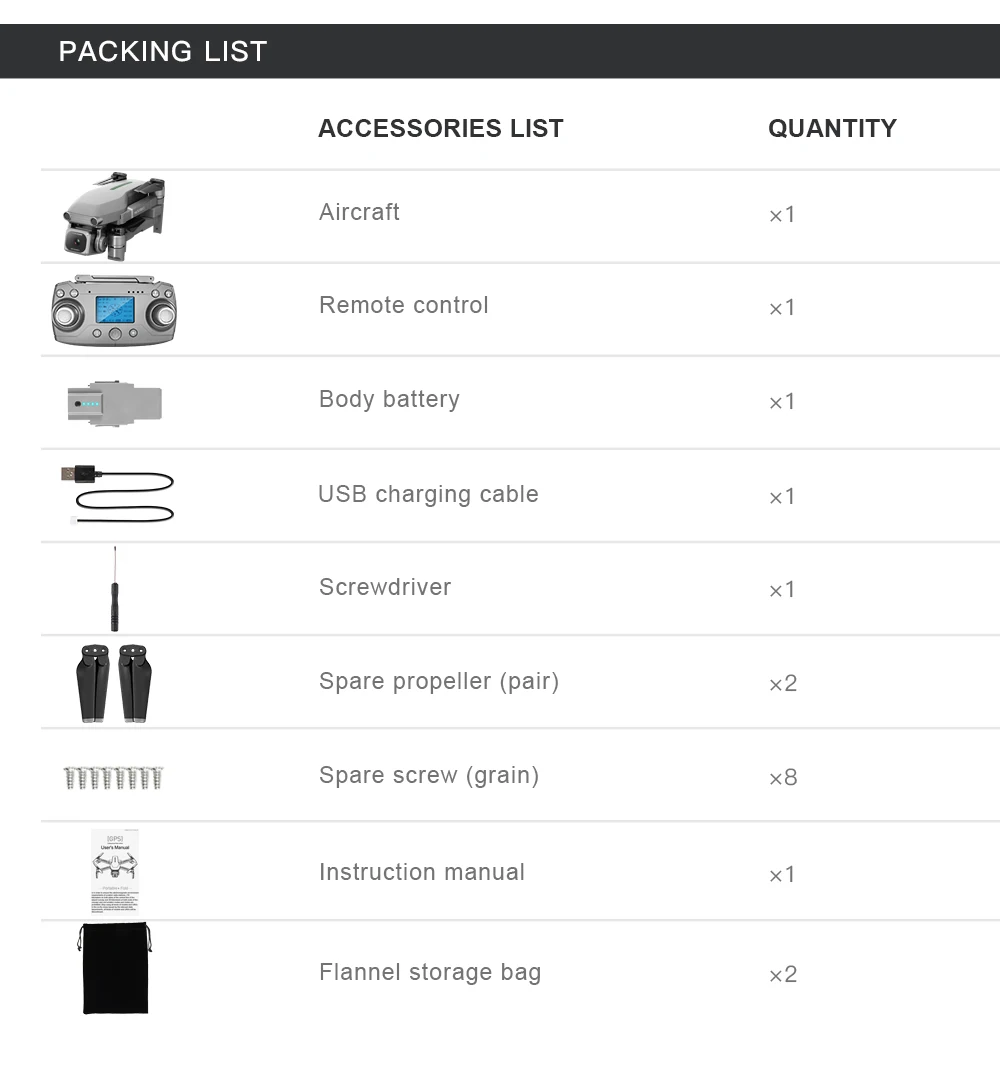Select the black Flannel storage bag image
The width and height of the screenshot is (1000, 1085).
pos(115,969)
